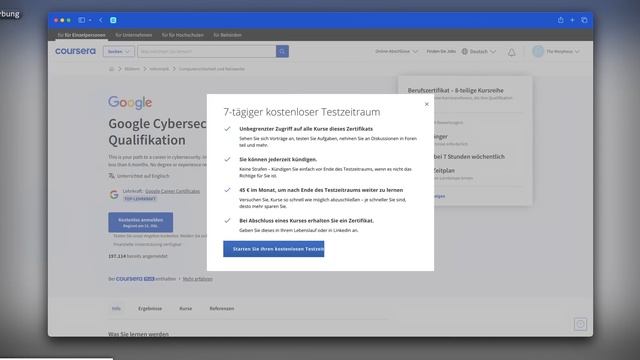
Task: Switch to the Ergebnisse tab
Action: point(150,309)
